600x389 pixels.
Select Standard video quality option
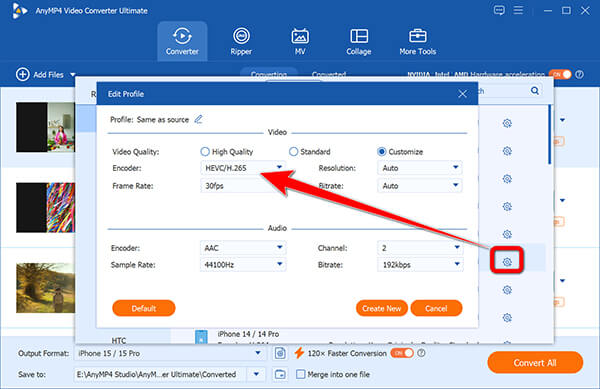[293, 152]
